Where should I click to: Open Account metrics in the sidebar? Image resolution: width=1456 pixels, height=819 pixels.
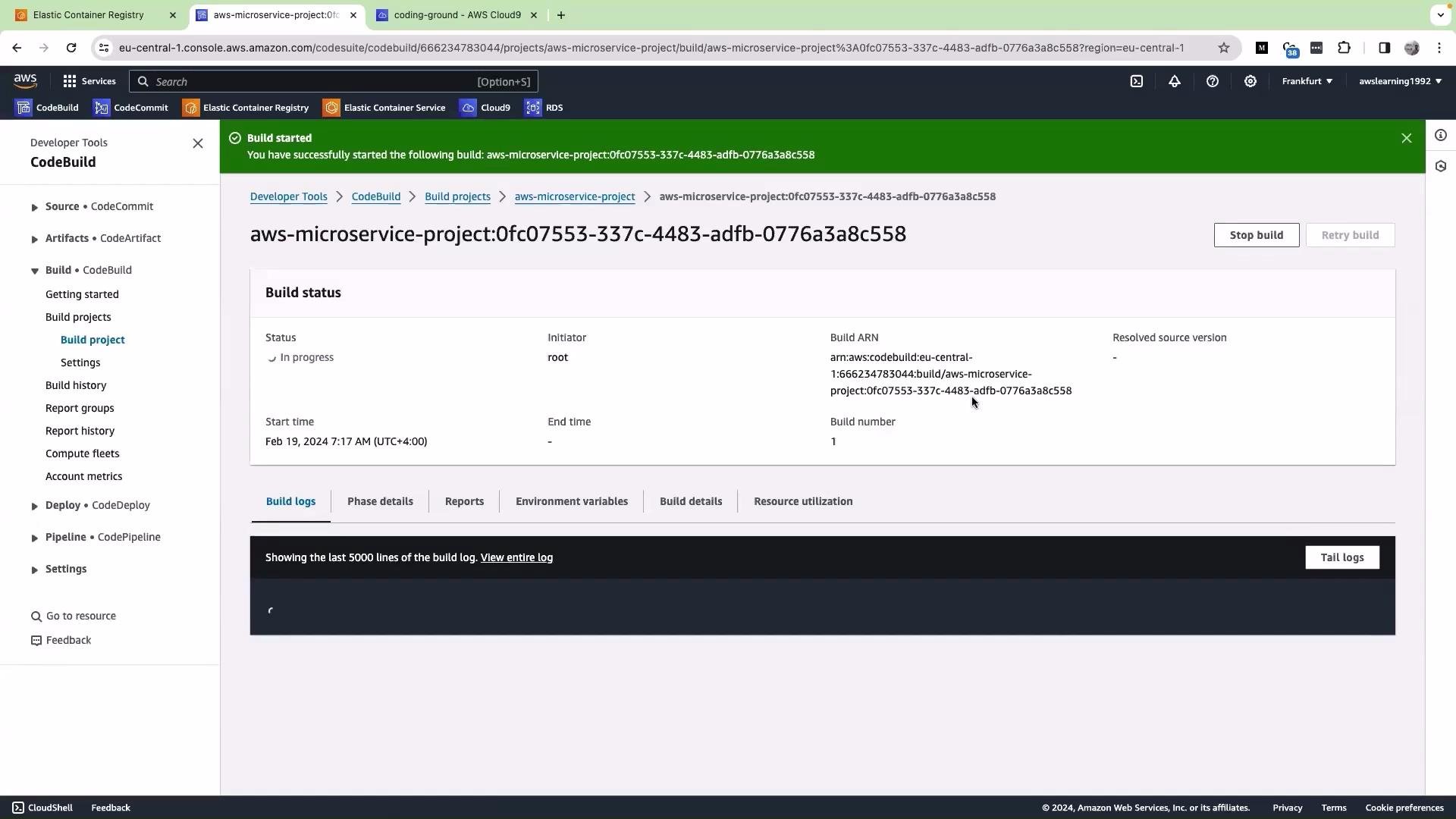(x=83, y=476)
